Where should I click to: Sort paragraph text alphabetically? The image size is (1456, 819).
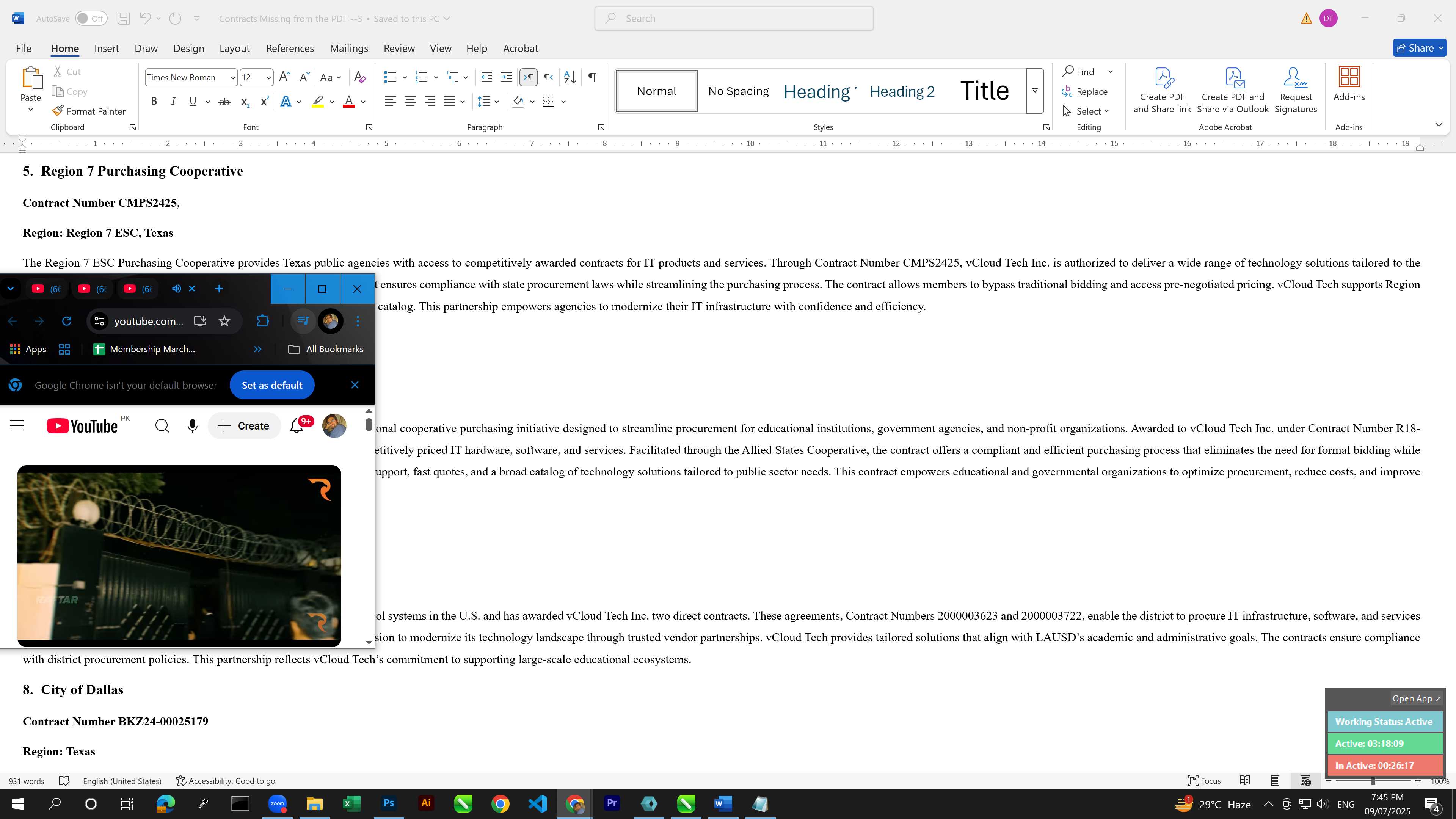[570, 77]
